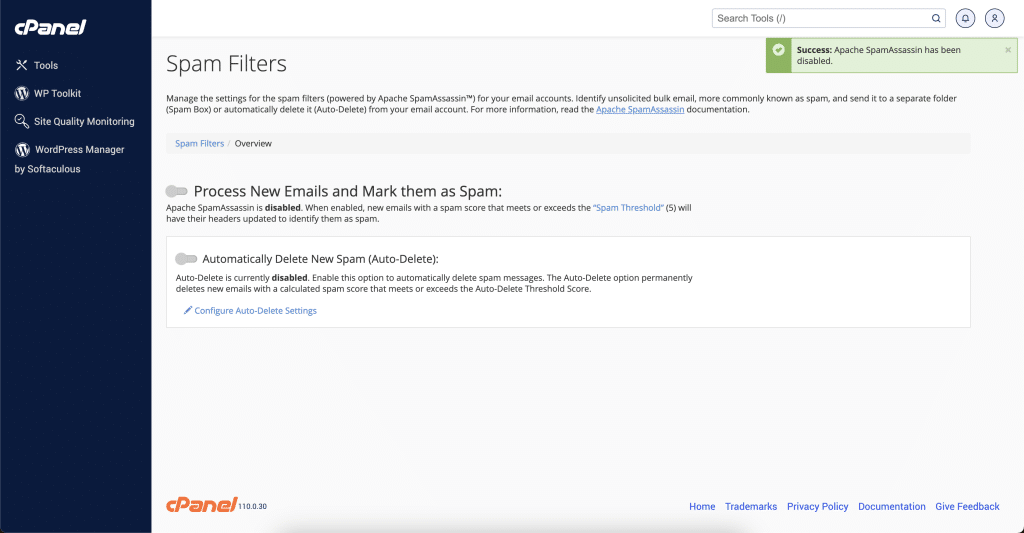Click the WP Toolkit WordPress icon
The image size is (1024, 533).
pos(22,93)
